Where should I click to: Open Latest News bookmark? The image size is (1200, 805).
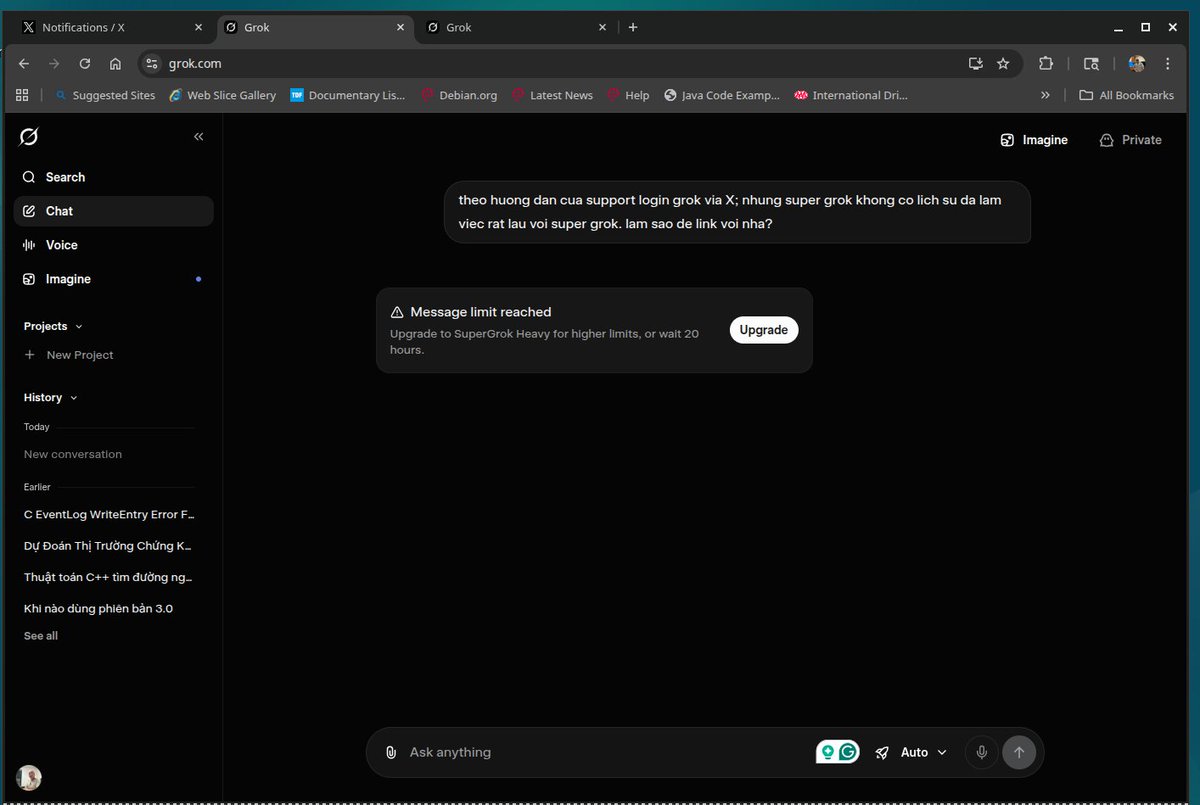[552, 95]
